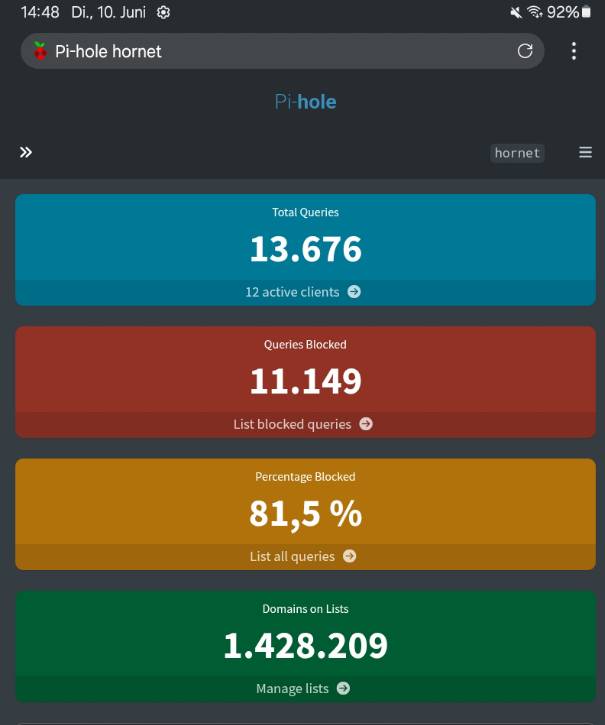Tap the settings gear in status bar
The width and height of the screenshot is (605, 725).
[x=163, y=12]
